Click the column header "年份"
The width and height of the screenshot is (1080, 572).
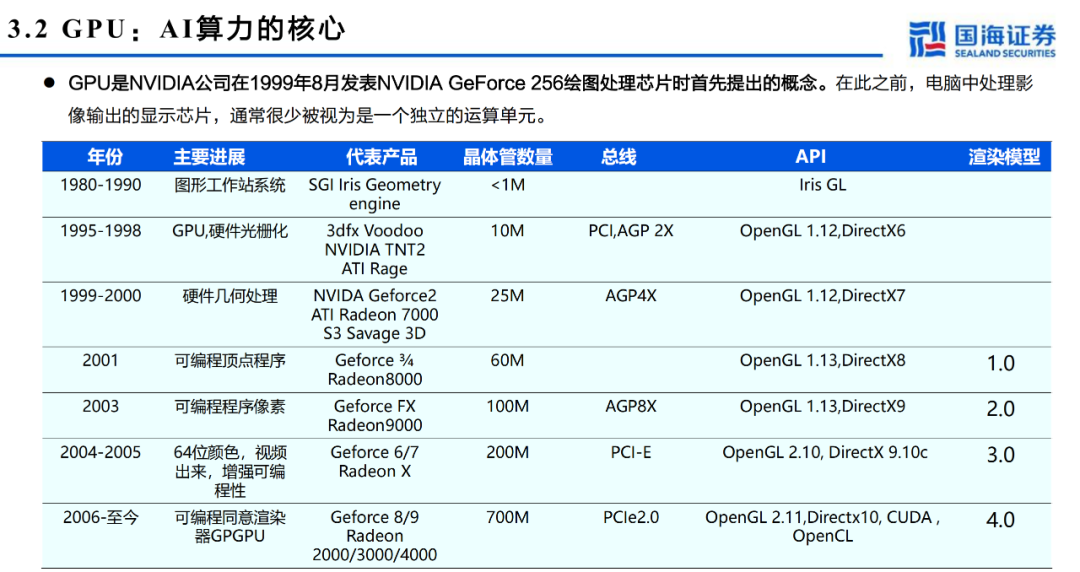(x=105, y=157)
